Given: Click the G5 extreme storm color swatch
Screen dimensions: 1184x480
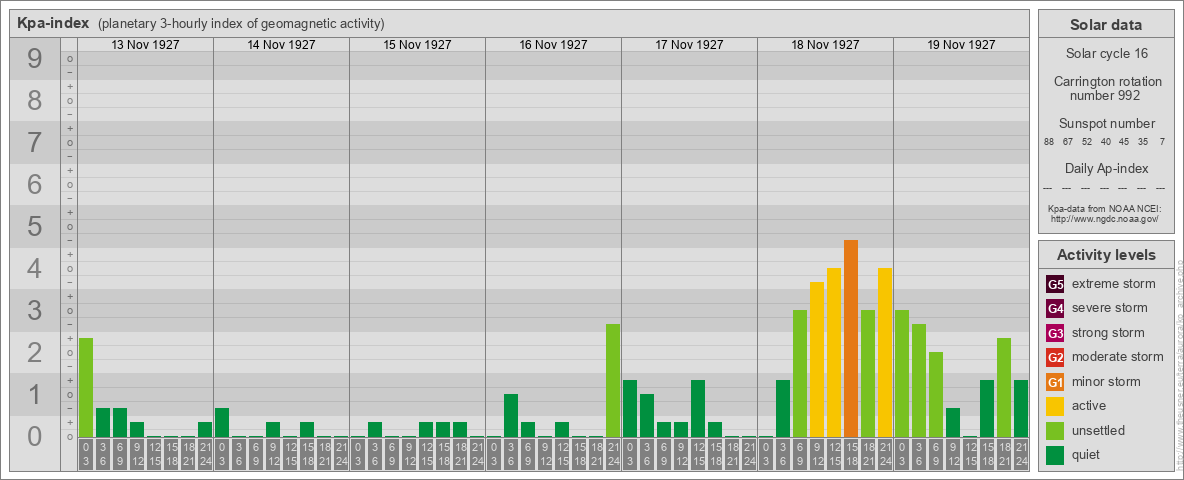Looking at the screenshot, I should [1055, 285].
